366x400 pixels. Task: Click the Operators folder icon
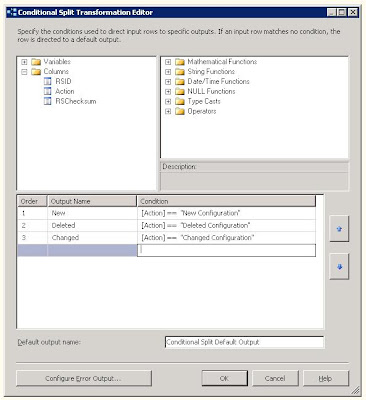tap(180, 111)
